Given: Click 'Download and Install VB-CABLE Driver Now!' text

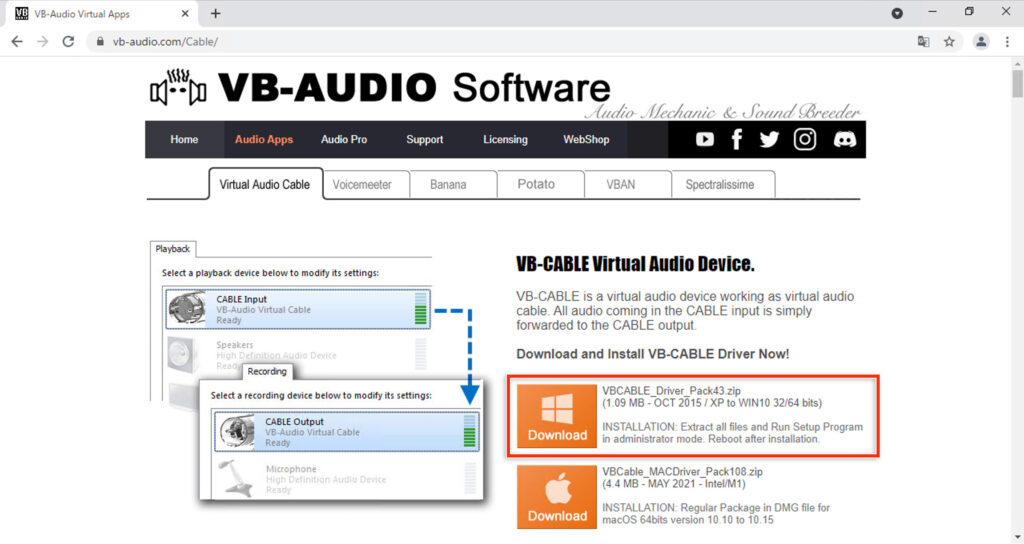Looking at the screenshot, I should coord(652,354).
